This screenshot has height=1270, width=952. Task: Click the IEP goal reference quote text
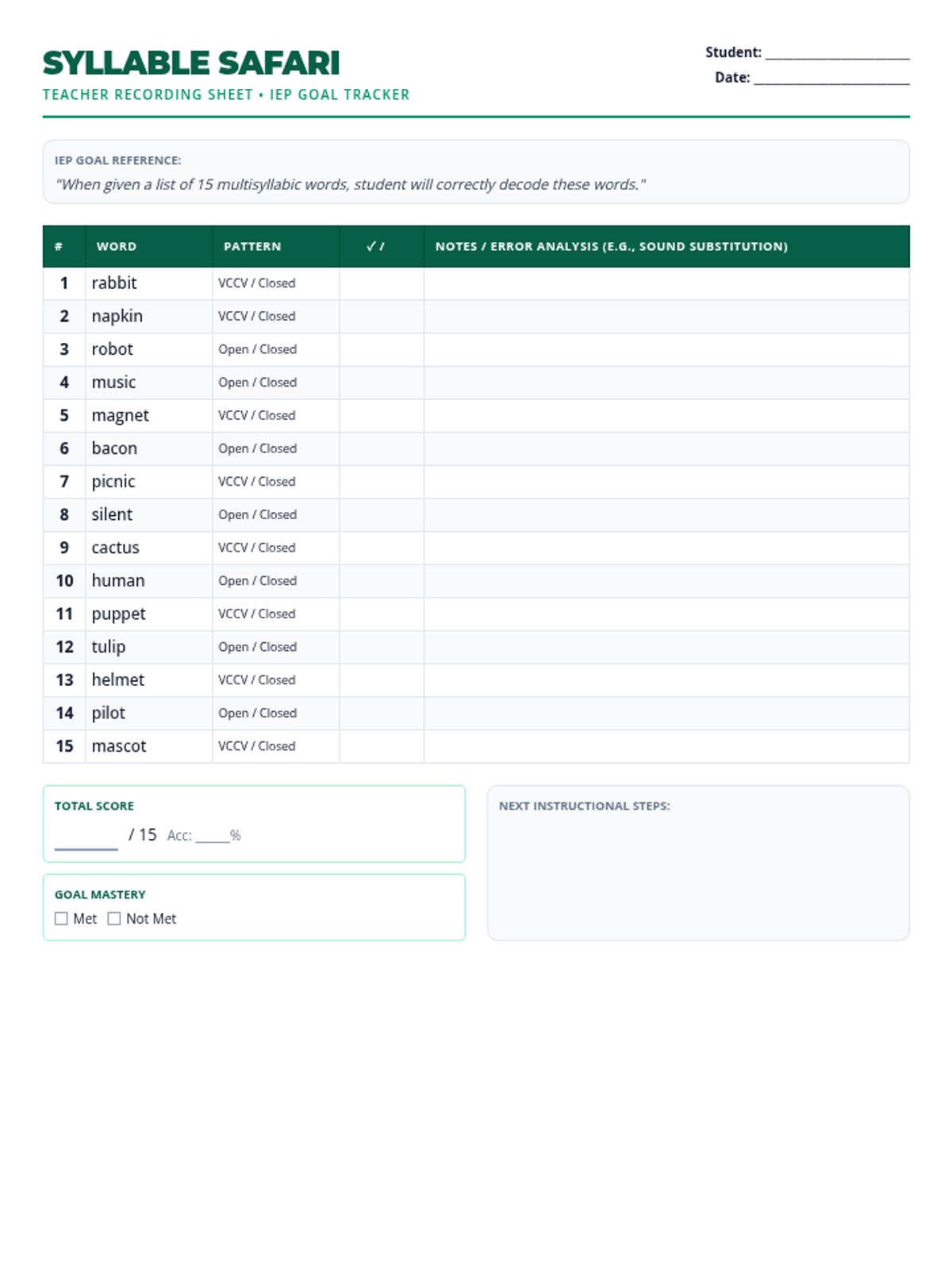tap(350, 185)
